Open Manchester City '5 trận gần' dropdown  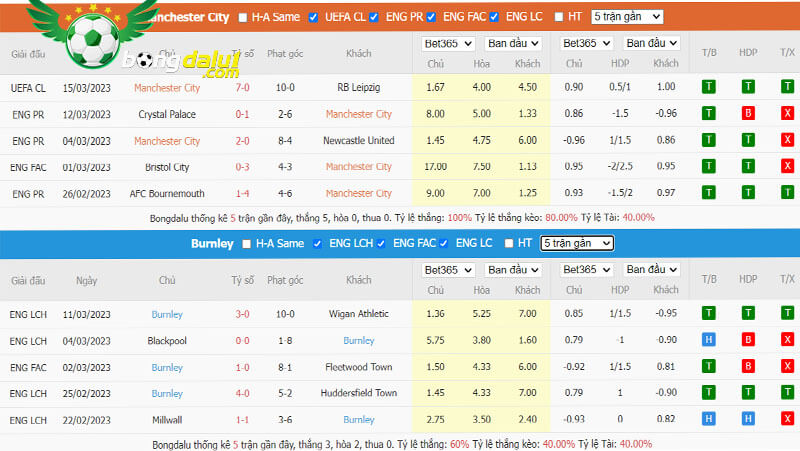pos(627,17)
